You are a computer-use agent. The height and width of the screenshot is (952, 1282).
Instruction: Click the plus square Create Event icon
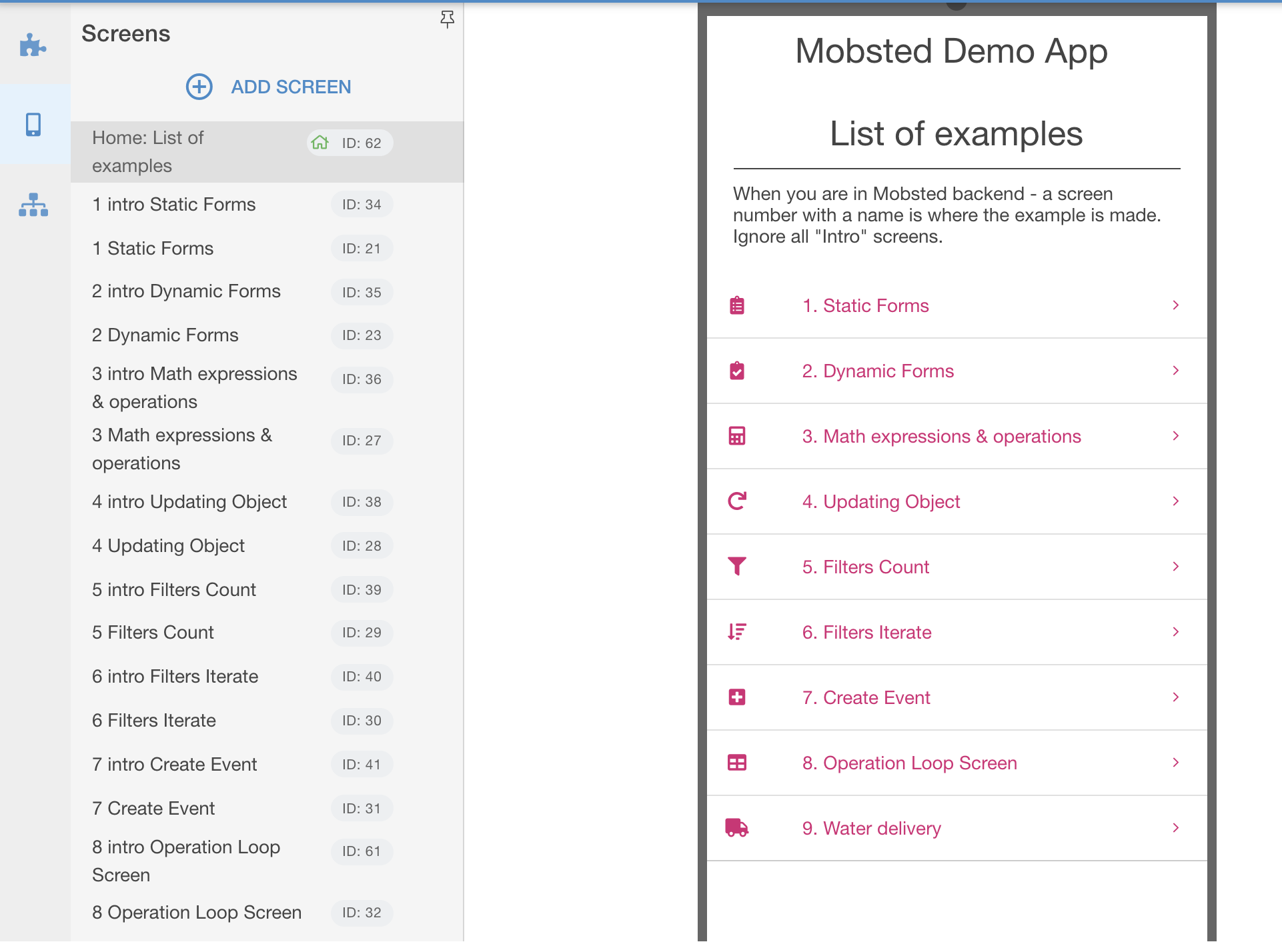[x=737, y=697]
